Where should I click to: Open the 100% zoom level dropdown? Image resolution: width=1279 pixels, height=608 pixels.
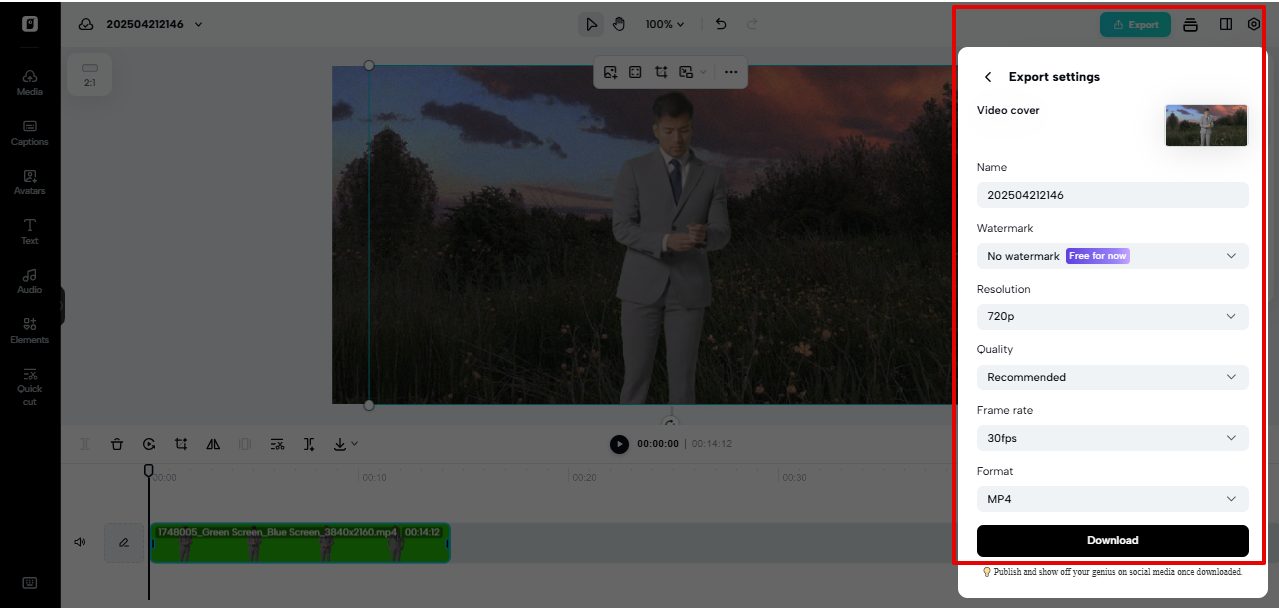(664, 23)
